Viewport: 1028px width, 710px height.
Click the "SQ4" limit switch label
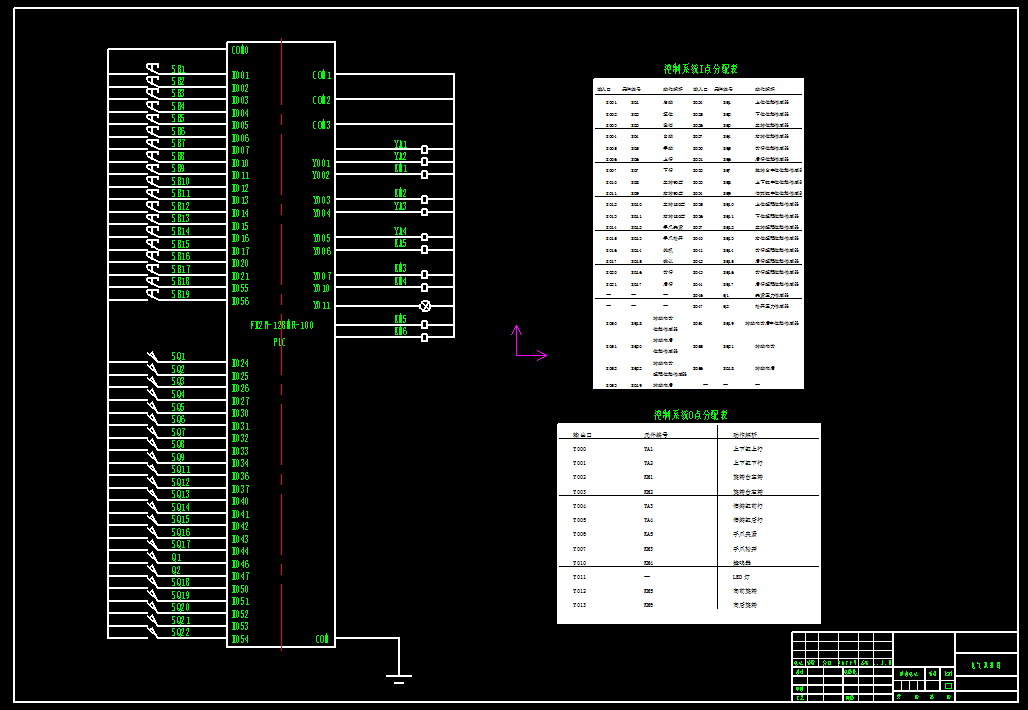(178, 395)
